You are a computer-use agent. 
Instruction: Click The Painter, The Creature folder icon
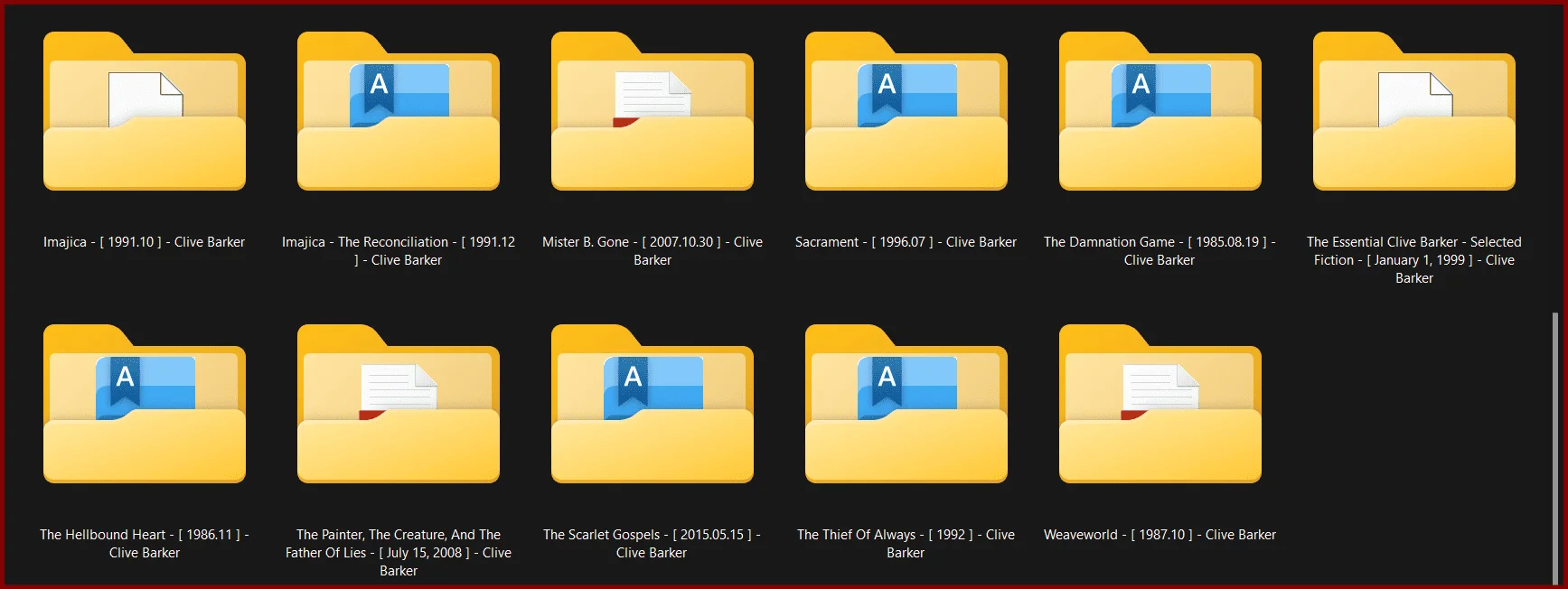(399, 404)
